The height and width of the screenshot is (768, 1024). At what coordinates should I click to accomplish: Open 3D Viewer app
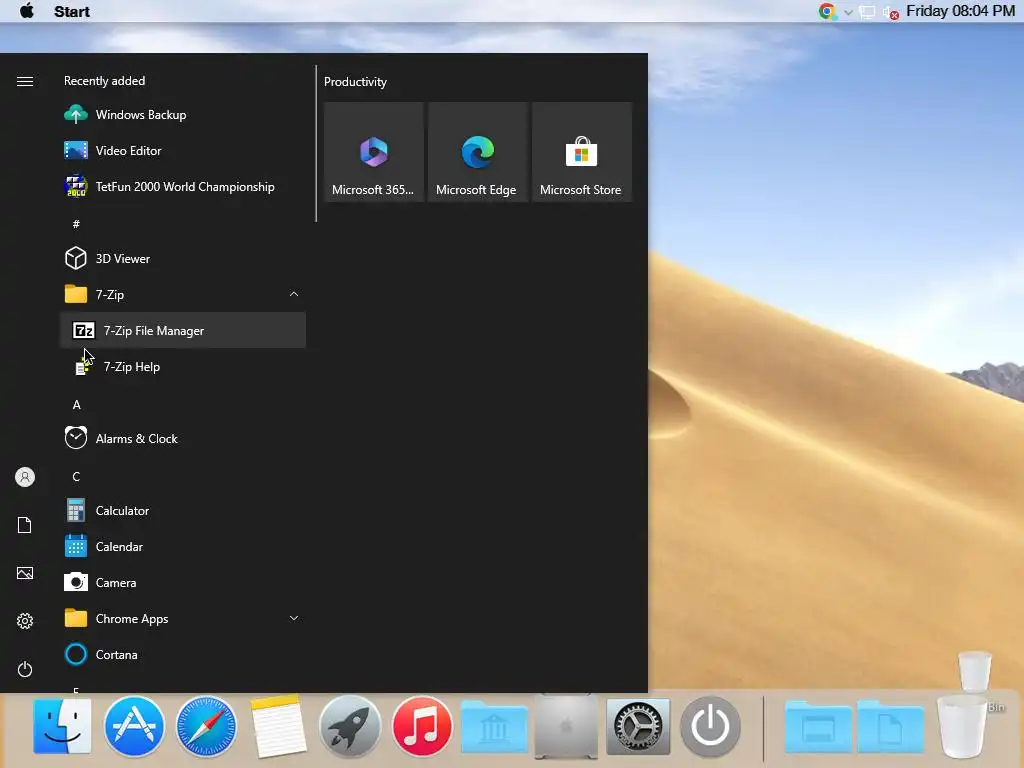click(x=183, y=259)
